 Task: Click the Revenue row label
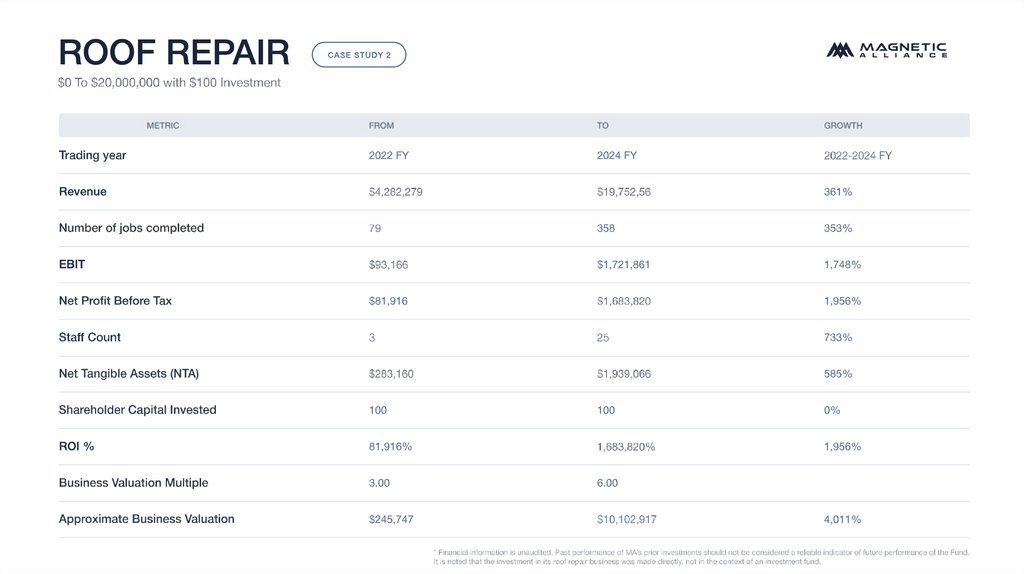point(83,192)
